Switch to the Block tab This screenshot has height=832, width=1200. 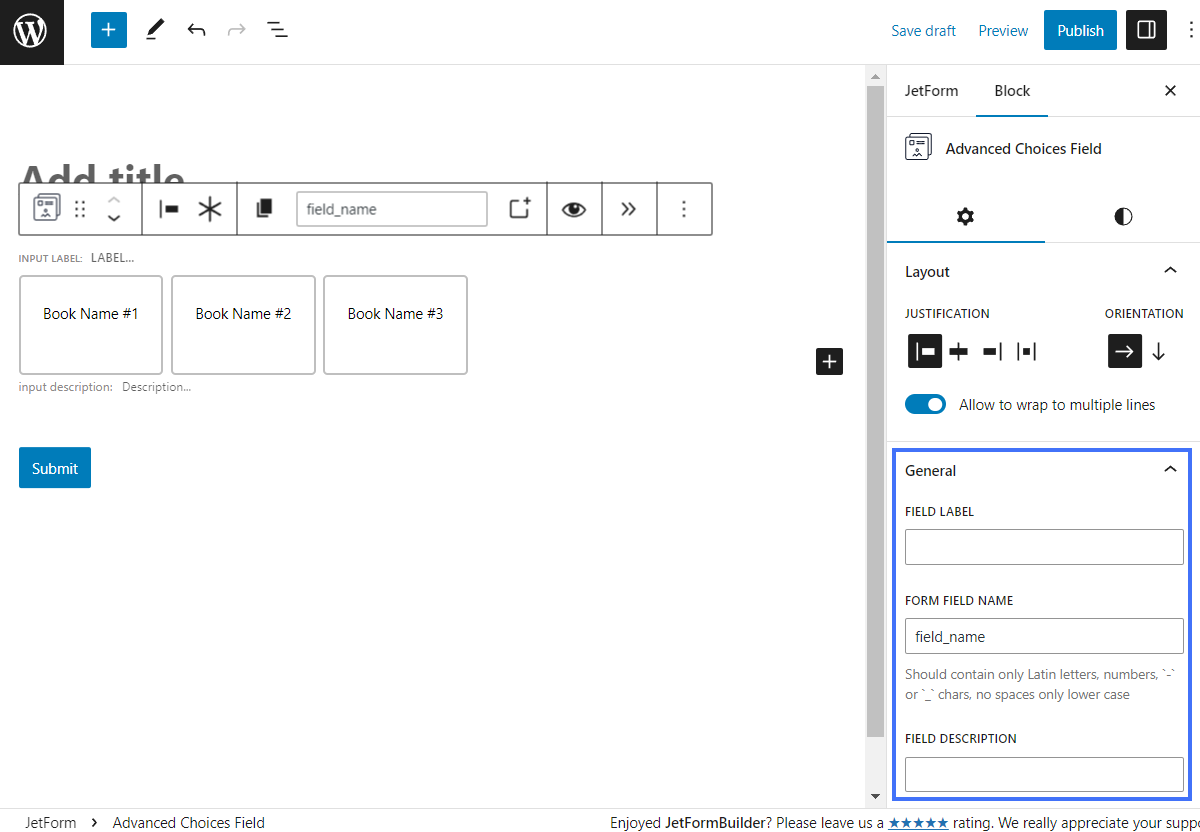coord(1012,91)
